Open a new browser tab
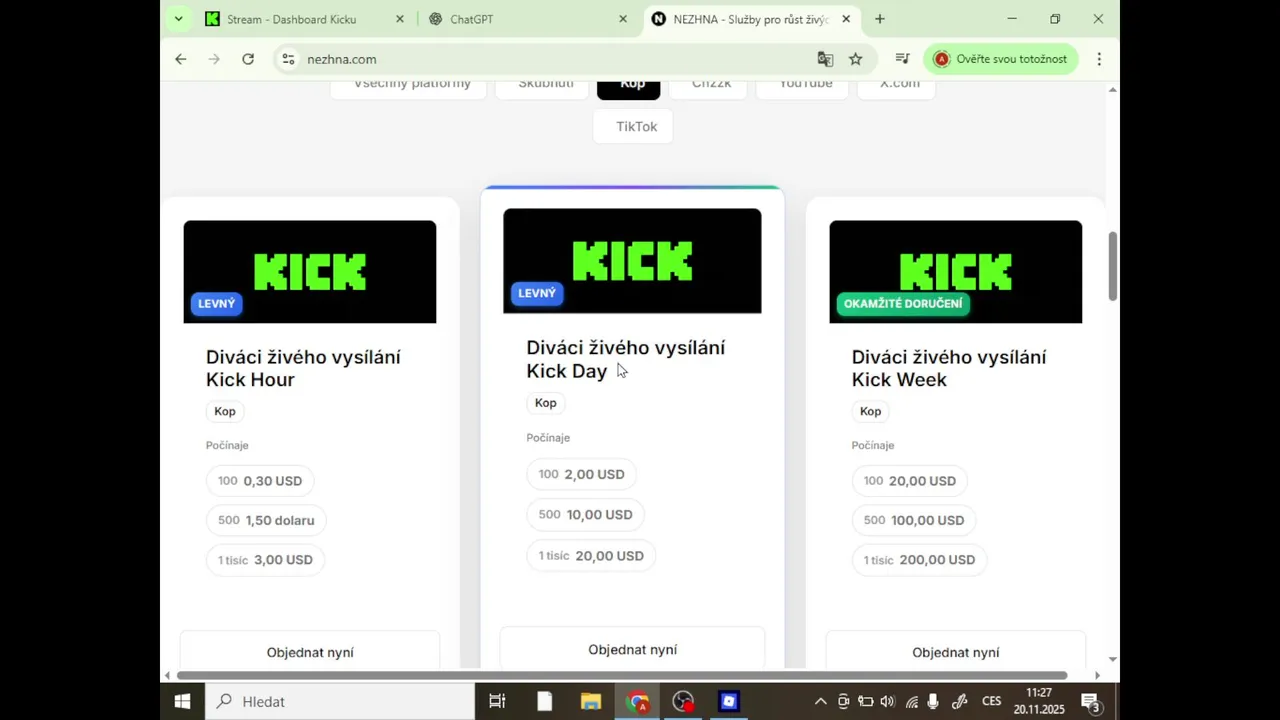This screenshot has width=1280, height=720. [x=879, y=19]
